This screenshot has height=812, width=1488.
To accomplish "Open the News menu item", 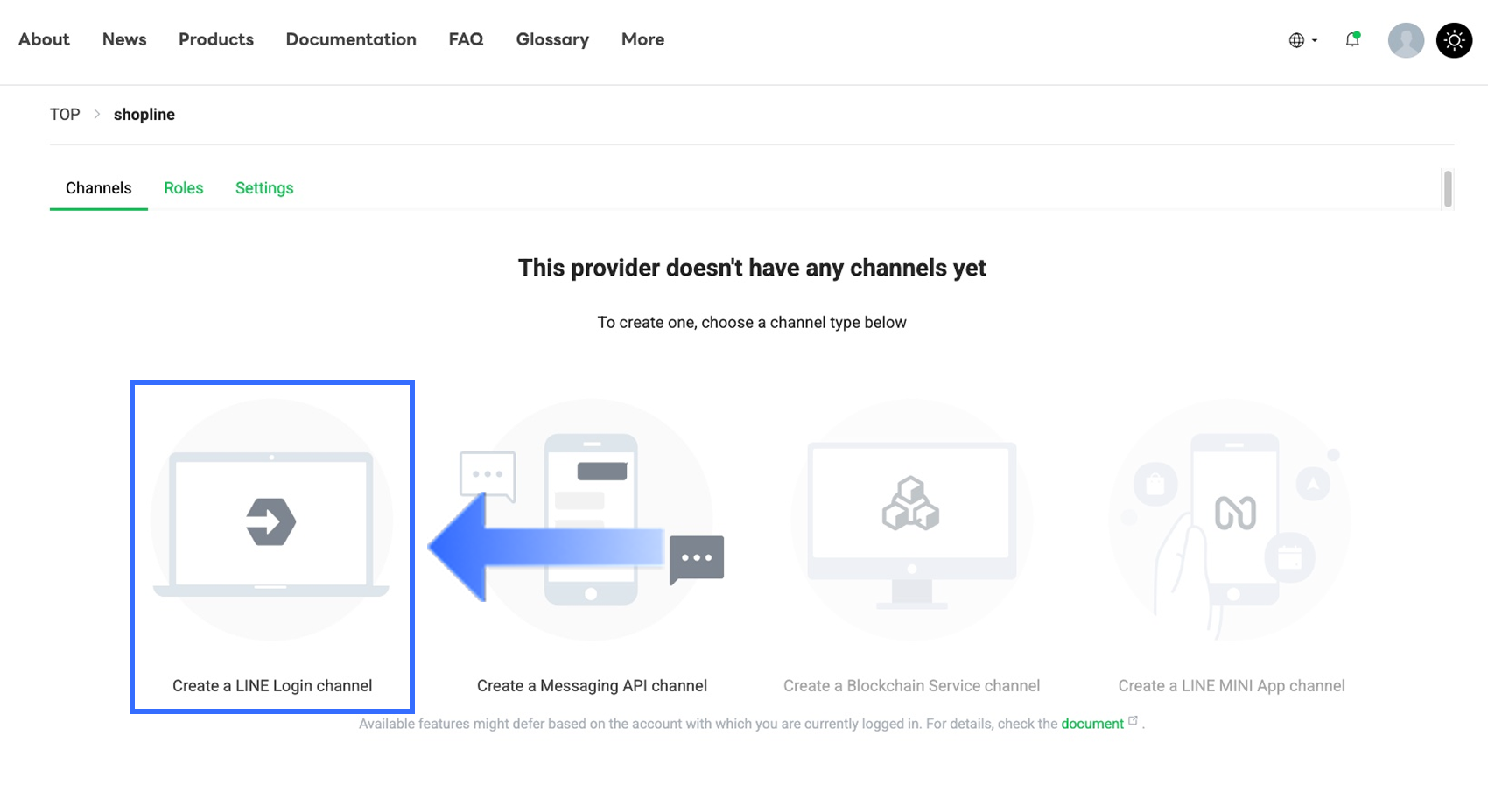I will 124,39.
